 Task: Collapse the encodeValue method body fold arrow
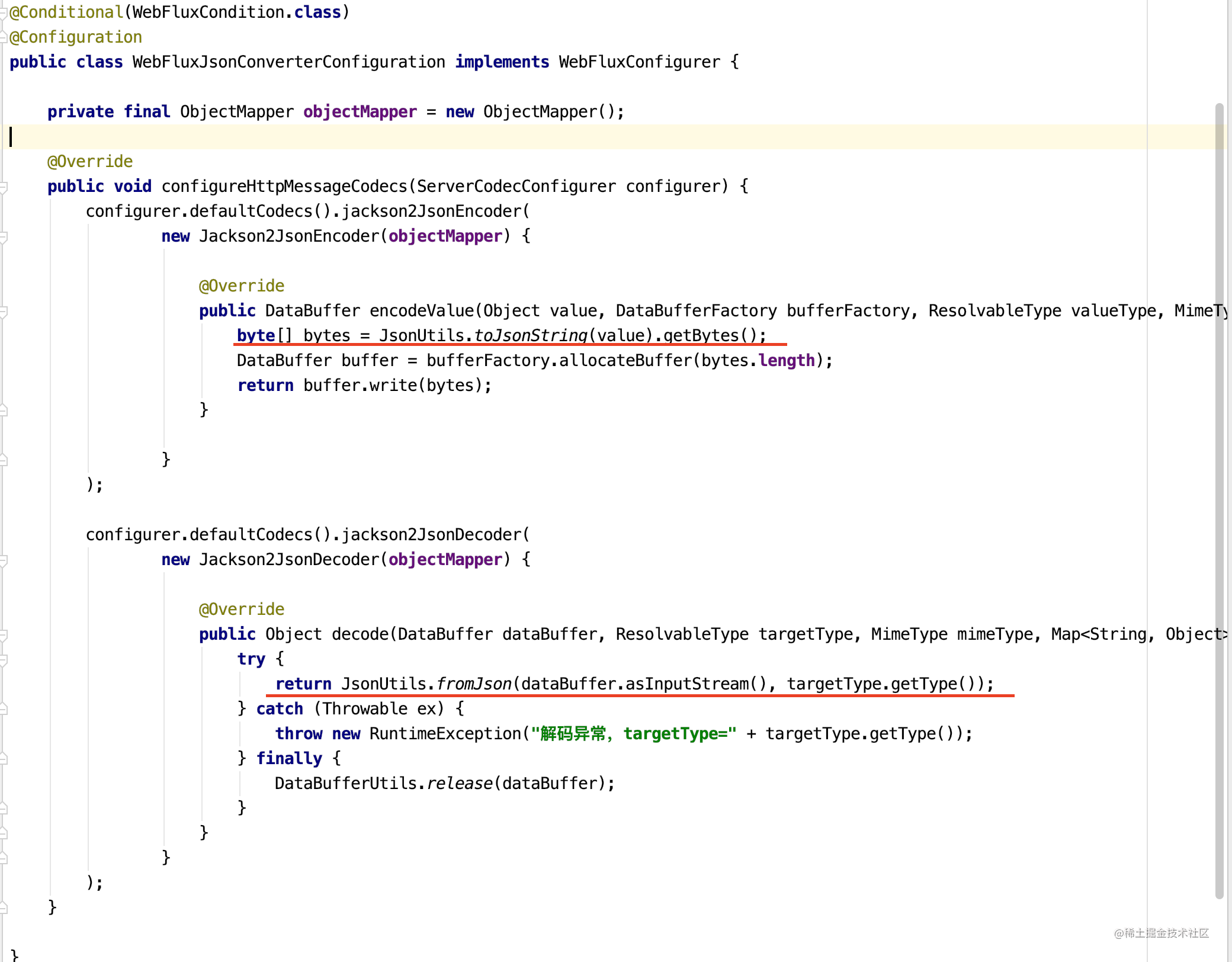pyautogui.click(x=4, y=310)
